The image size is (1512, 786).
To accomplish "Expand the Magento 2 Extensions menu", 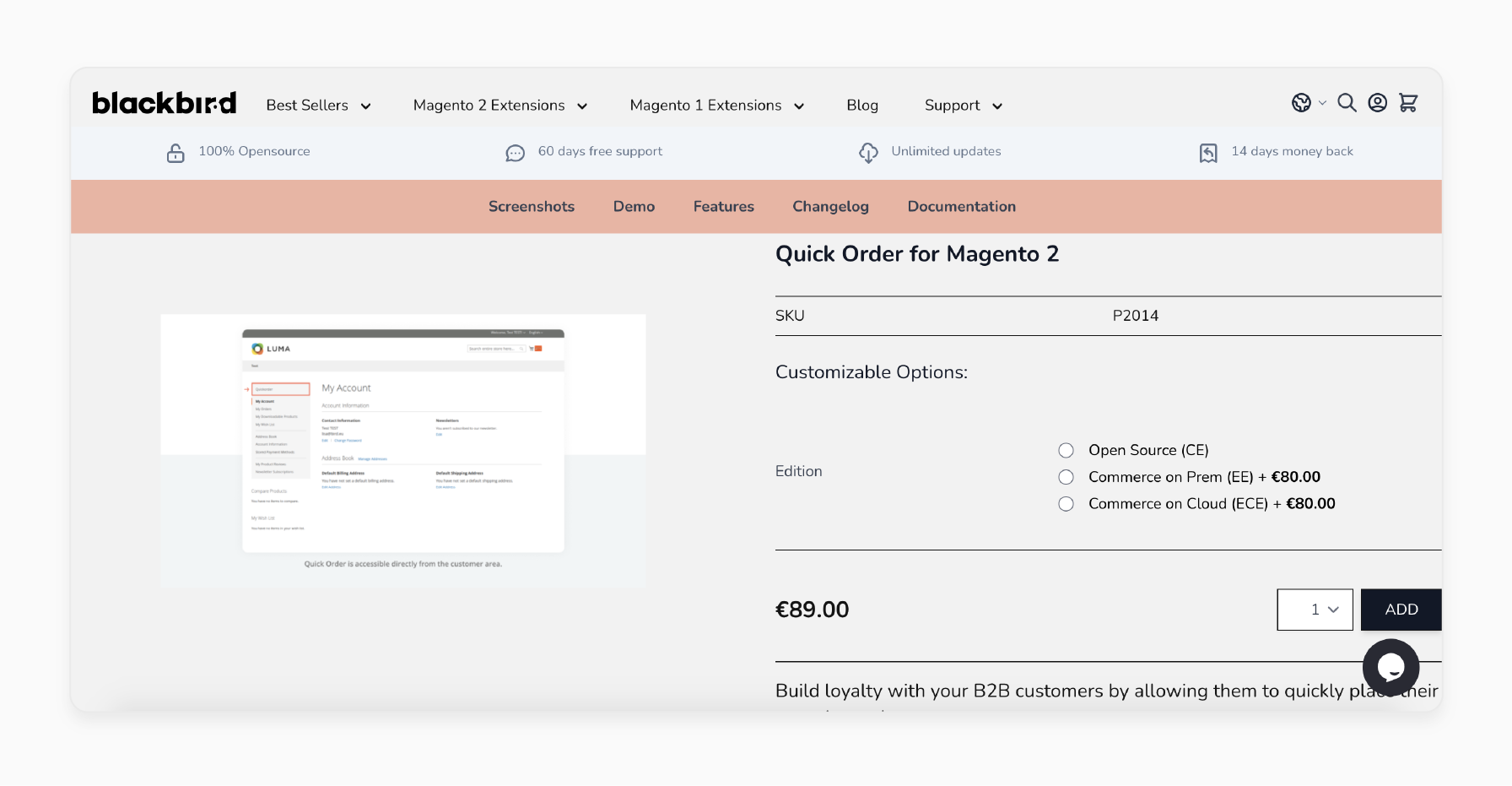I will pyautogui.click(x=499, y=106).
